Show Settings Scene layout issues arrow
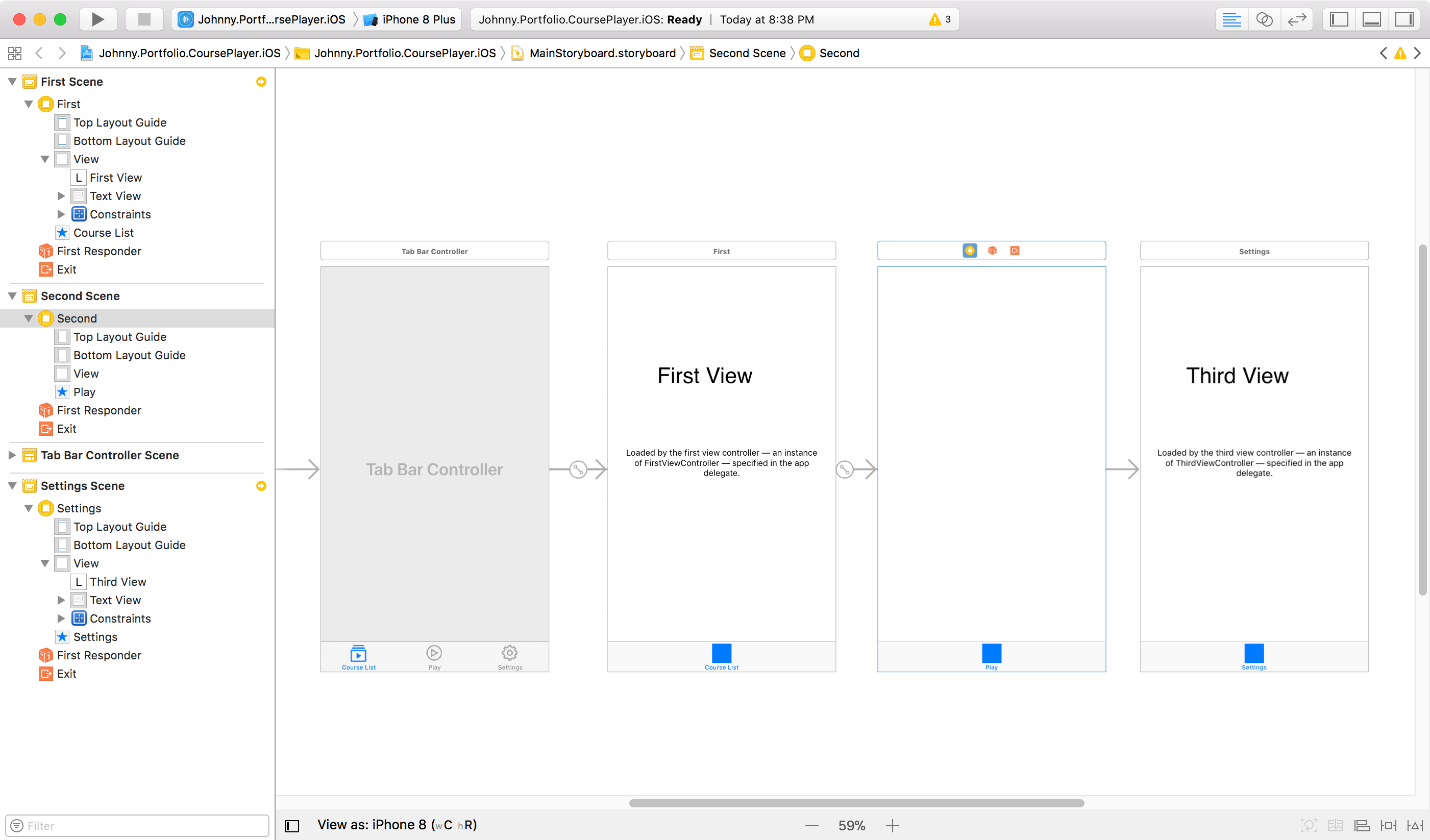Screen dimensions: 1430x840 coord(261,486)
